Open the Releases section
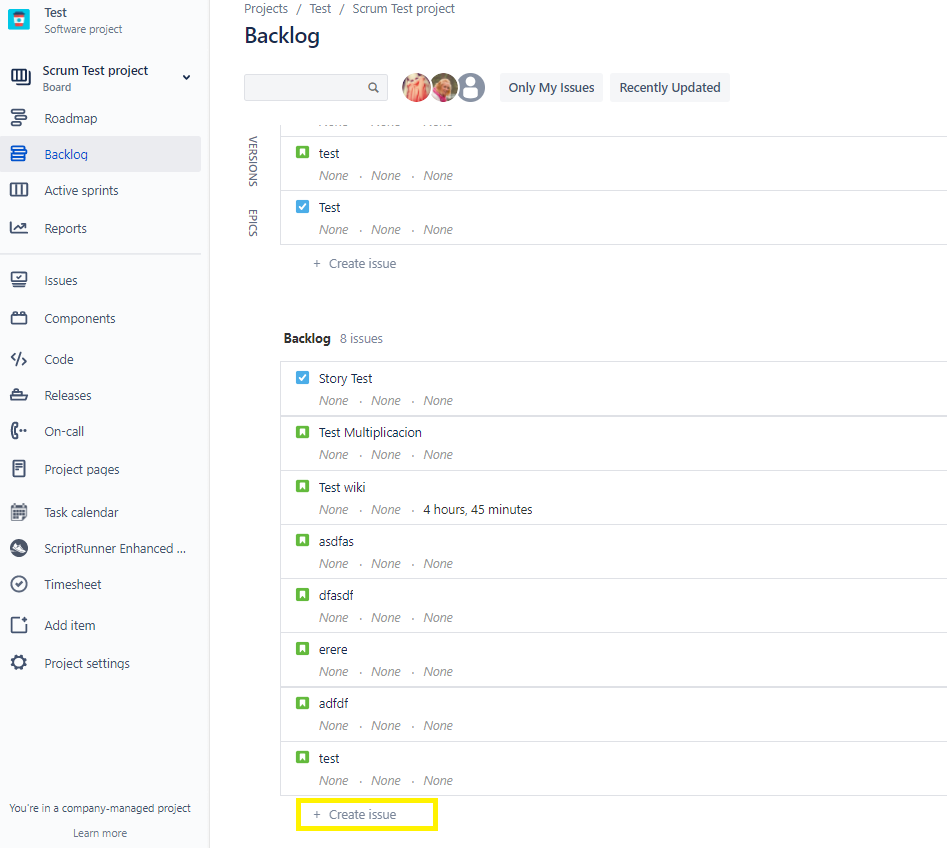 (x=18, y=395)
